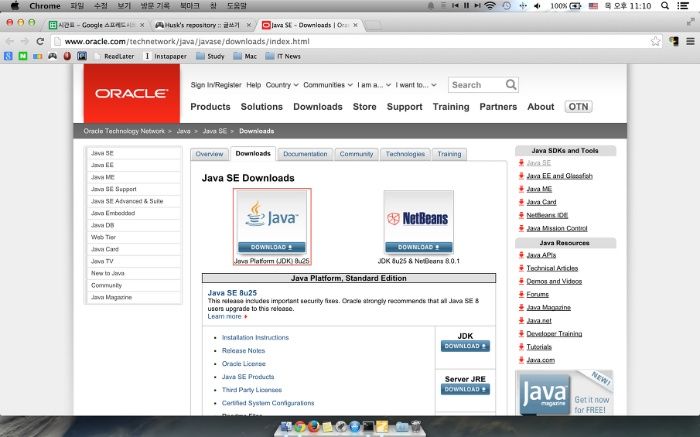This screenshot has width=700, height=437.
Task: Click Products in Oracle main navigation
Action: pos(210,107)
